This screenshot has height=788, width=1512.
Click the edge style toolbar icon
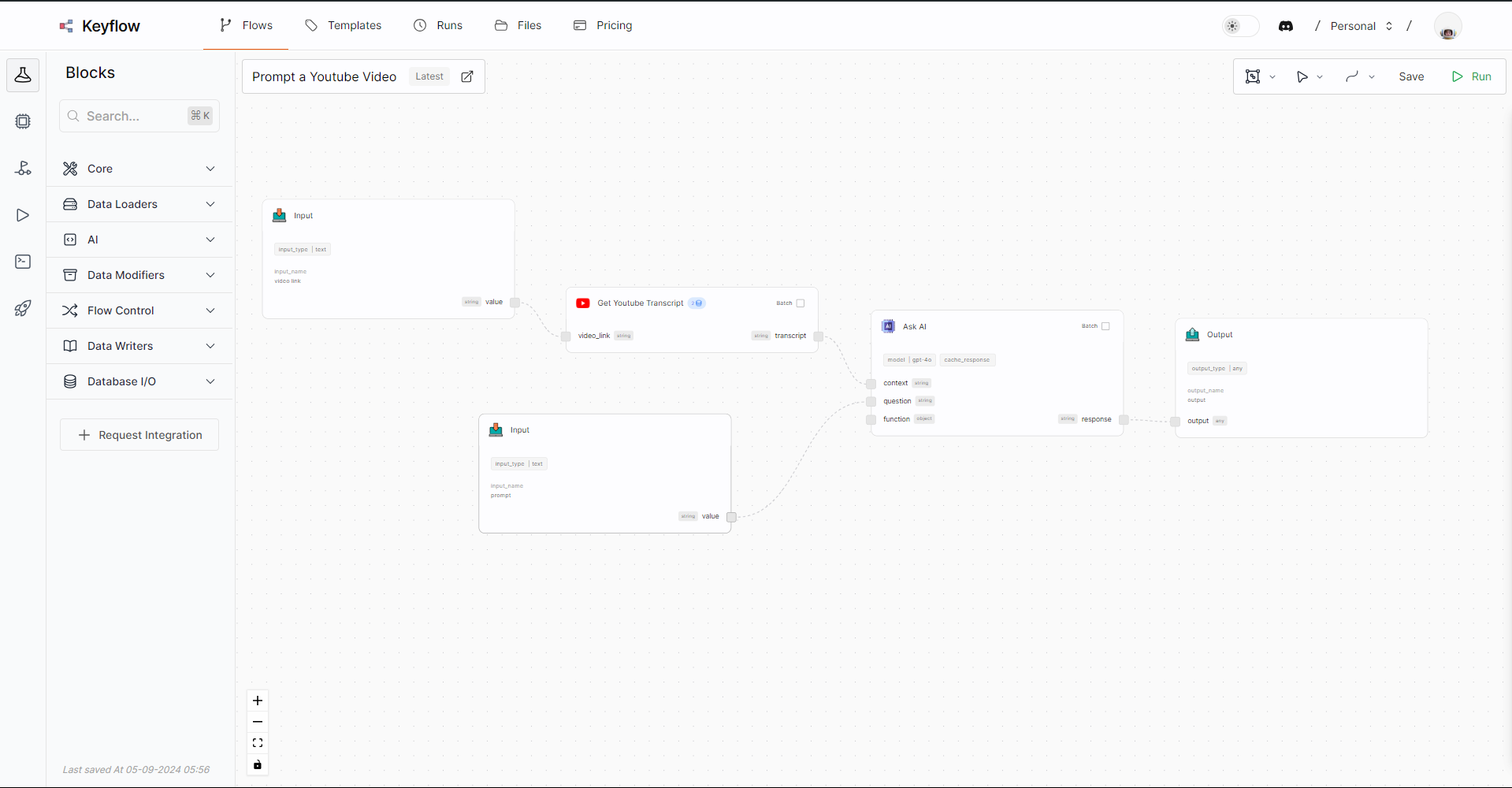1352,76
